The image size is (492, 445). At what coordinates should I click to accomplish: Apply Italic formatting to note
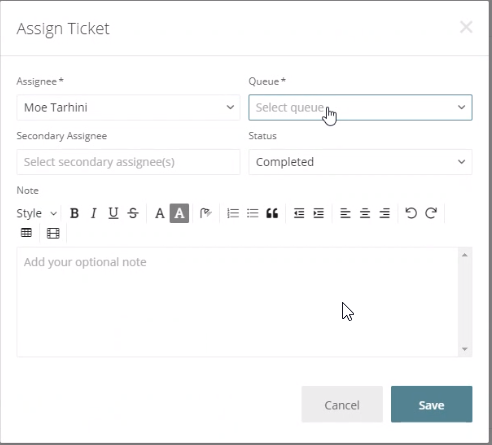[94, 213]
